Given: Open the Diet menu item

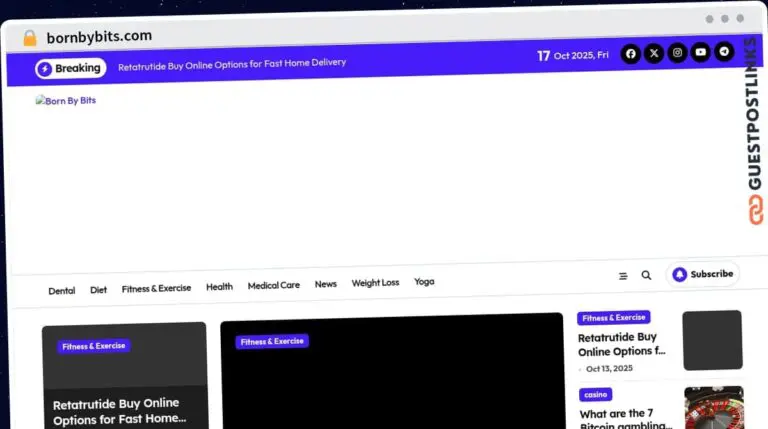Looking at the screenshot, I should 98,290.
